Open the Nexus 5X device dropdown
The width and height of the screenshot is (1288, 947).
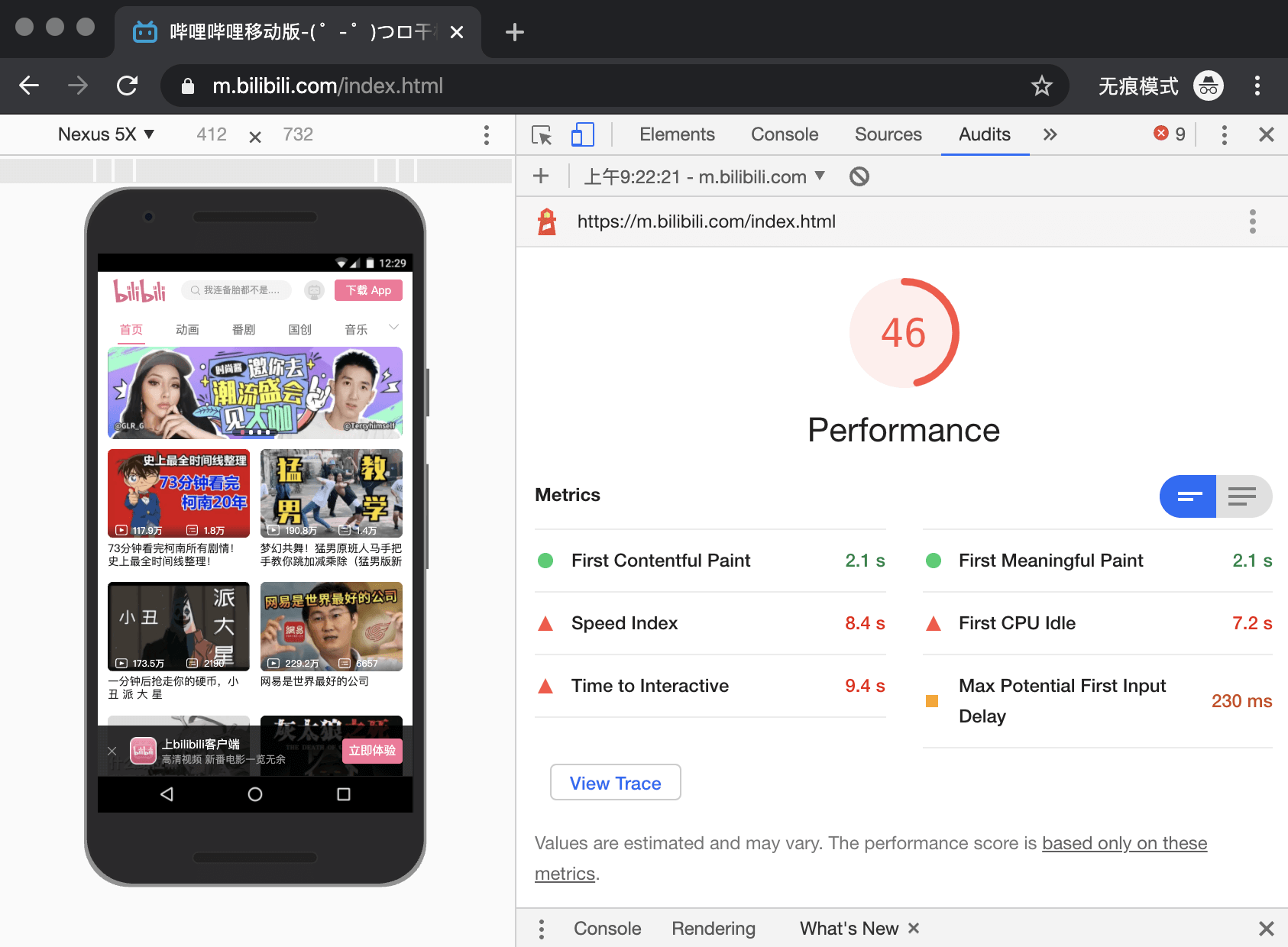[x=106, y=134]
